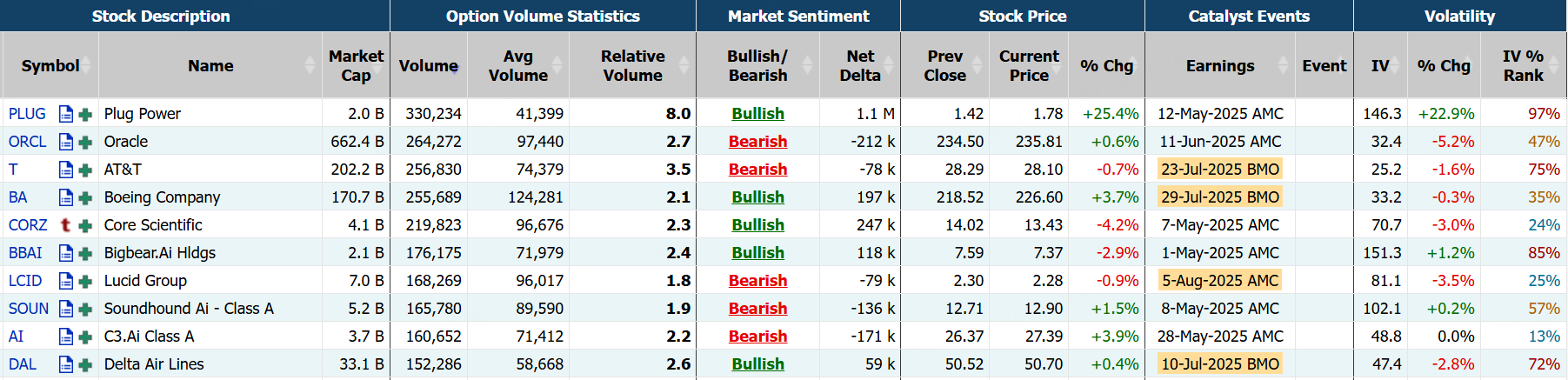Sort by Net Delta using its arrows

coord(889,65)
